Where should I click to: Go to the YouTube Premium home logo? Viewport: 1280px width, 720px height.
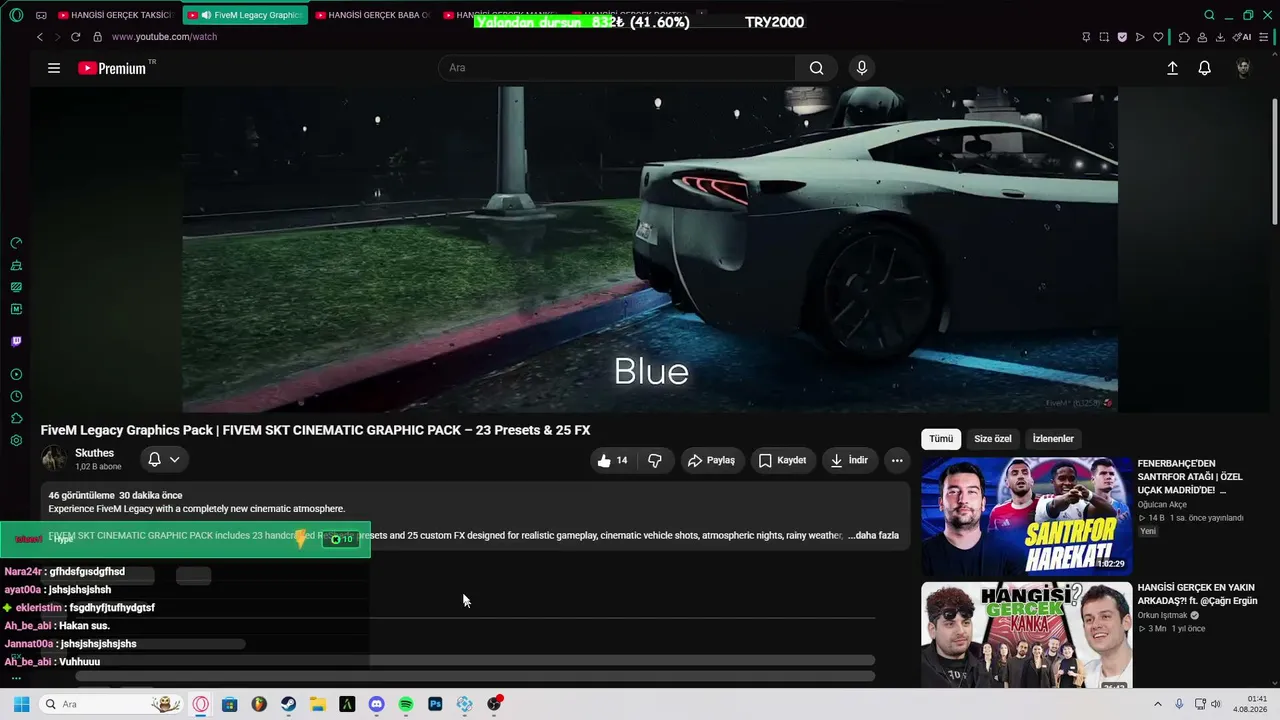coord(112,68)
